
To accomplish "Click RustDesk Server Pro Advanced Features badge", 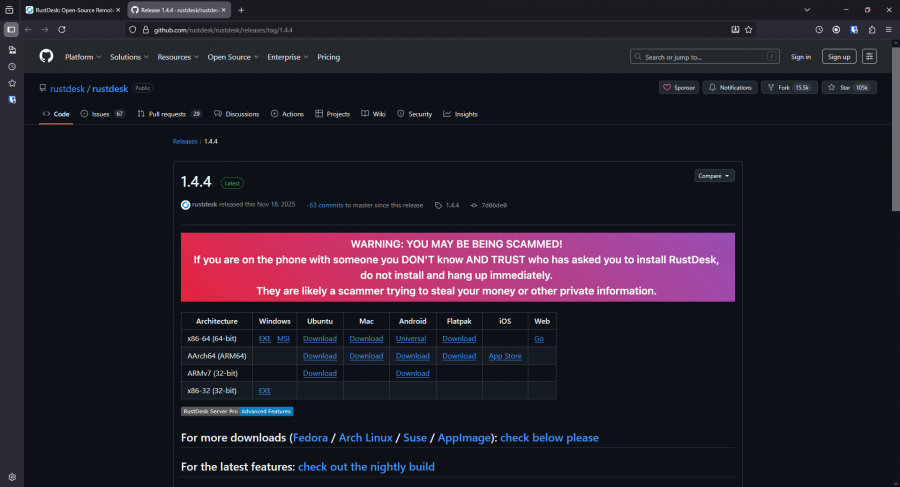I will [237, 411].
